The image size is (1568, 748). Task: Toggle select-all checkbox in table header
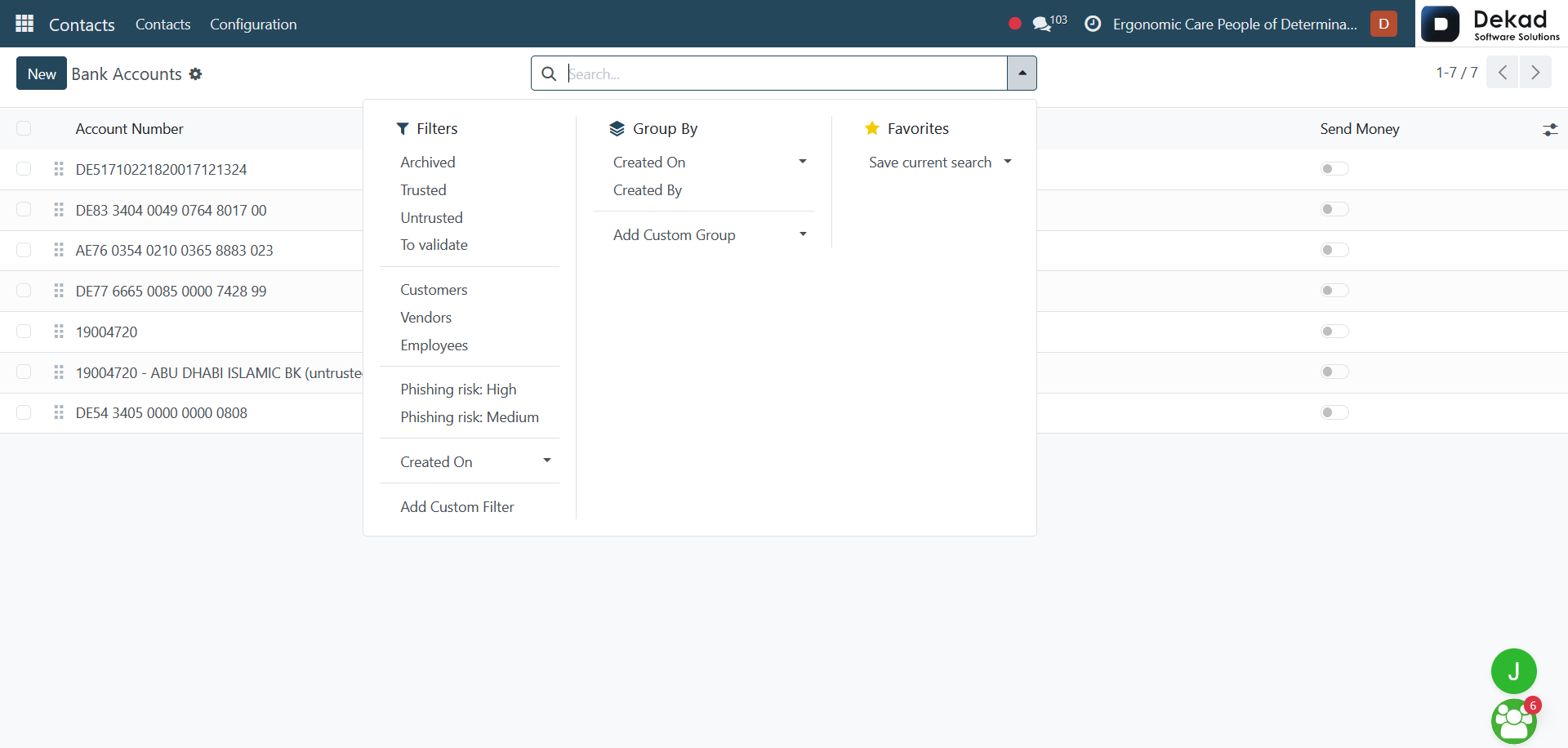coord(24,128)
